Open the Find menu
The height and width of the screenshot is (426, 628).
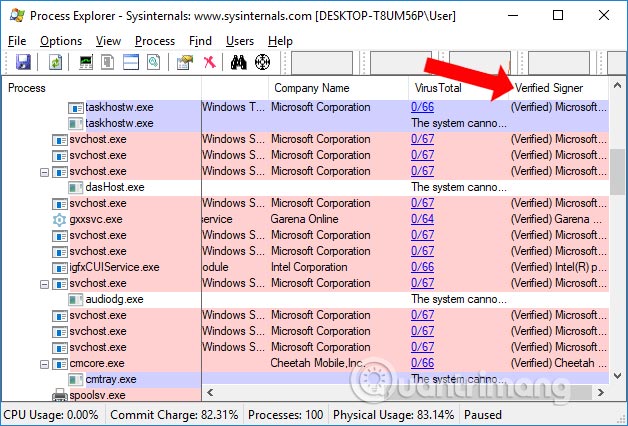tap(200, 41)
